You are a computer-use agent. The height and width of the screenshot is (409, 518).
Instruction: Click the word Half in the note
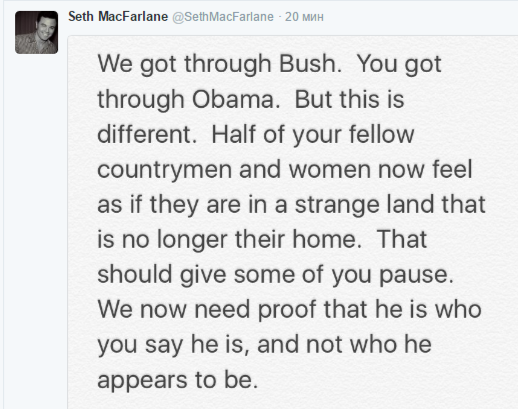click(x=234, y=134)
